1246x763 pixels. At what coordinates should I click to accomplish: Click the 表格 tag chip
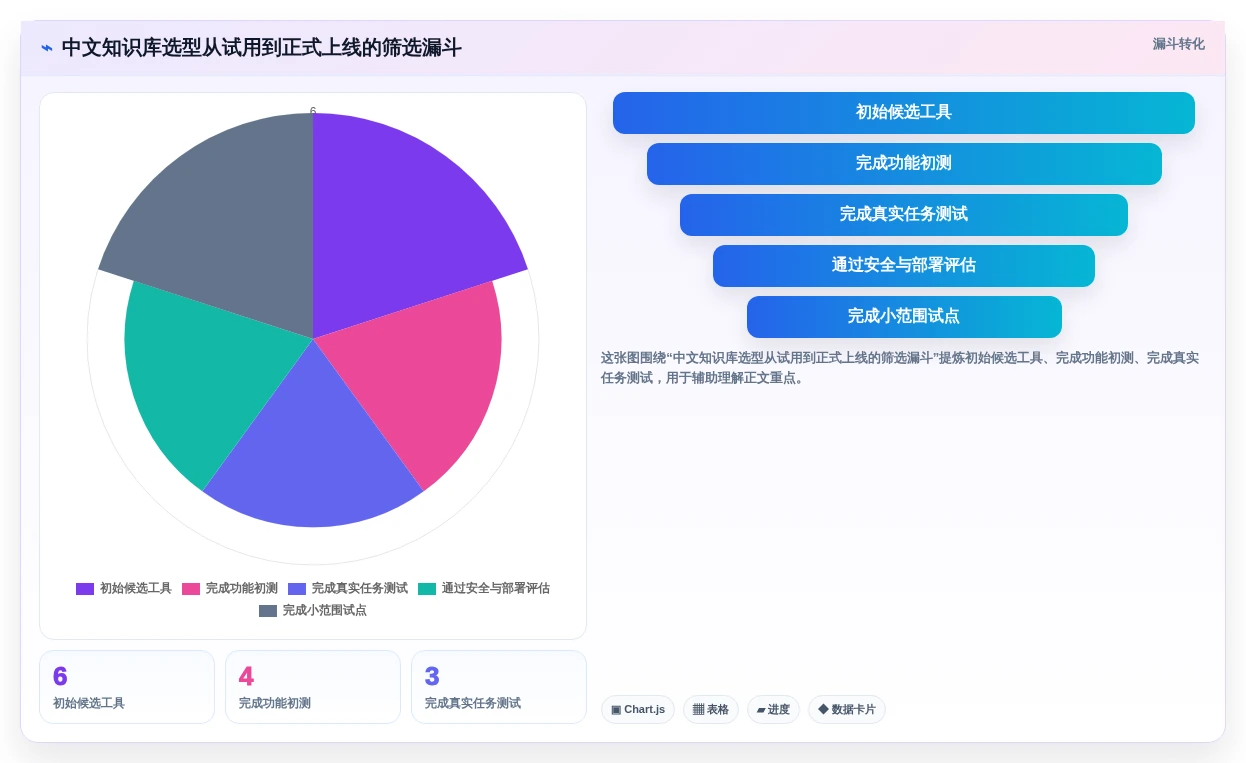[711, 710]
